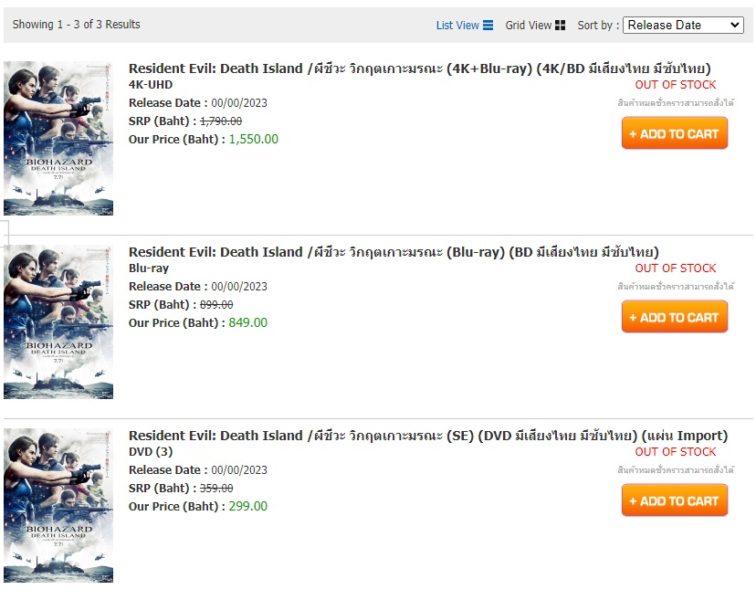
Task: Click the Grid View text link
Action: tap(528, 25)
